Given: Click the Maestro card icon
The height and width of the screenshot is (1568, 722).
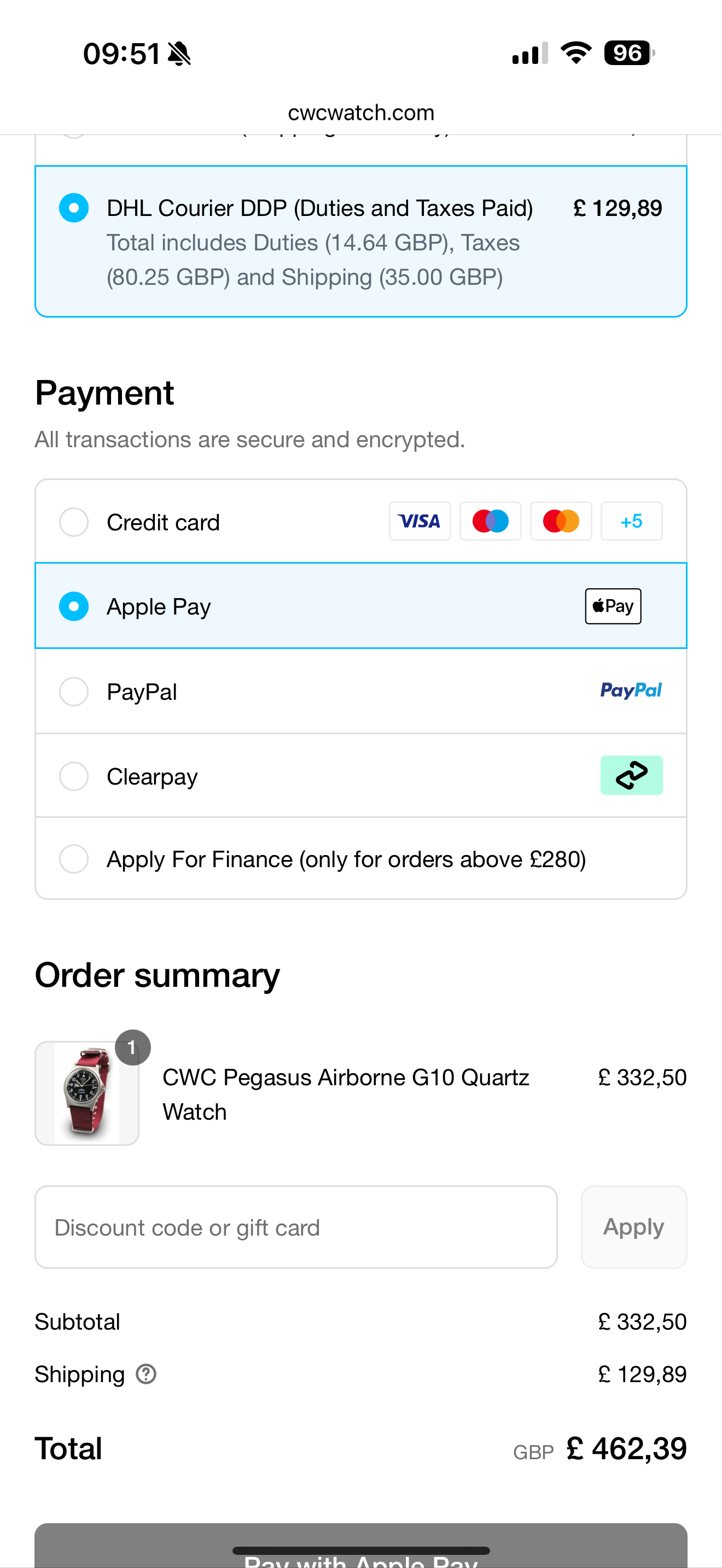Looking at the screenshot, I should pos(490,521).
